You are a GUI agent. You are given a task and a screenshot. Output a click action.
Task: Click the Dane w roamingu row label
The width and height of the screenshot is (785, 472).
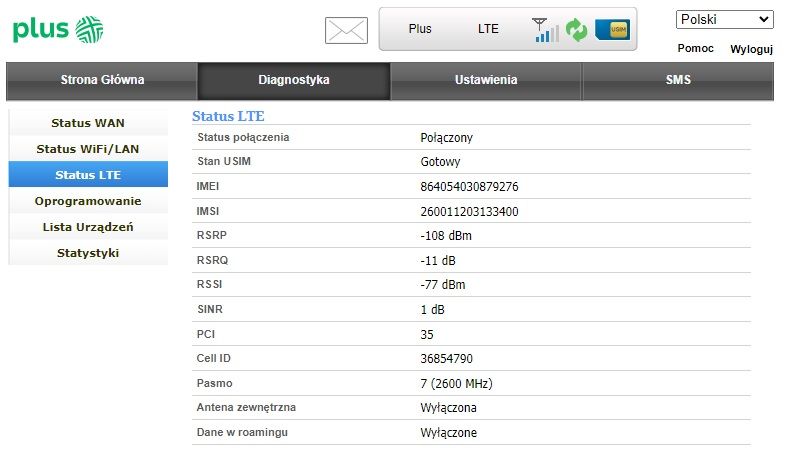(242, 433)
